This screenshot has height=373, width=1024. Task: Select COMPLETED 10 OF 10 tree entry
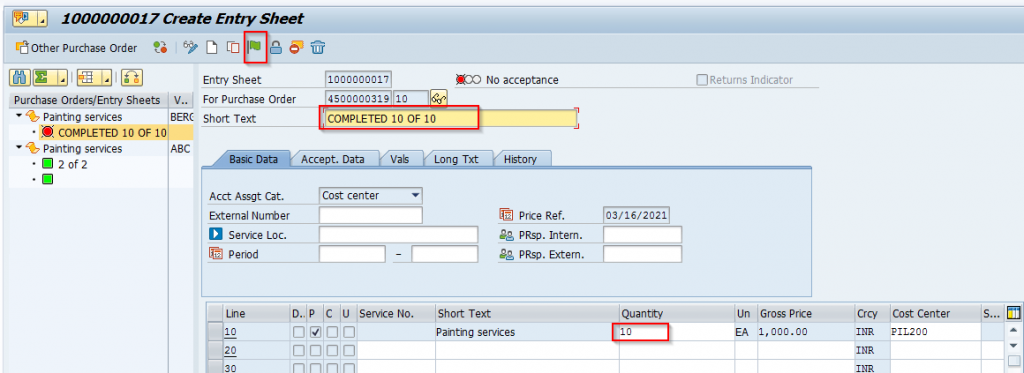coord(112,133)
